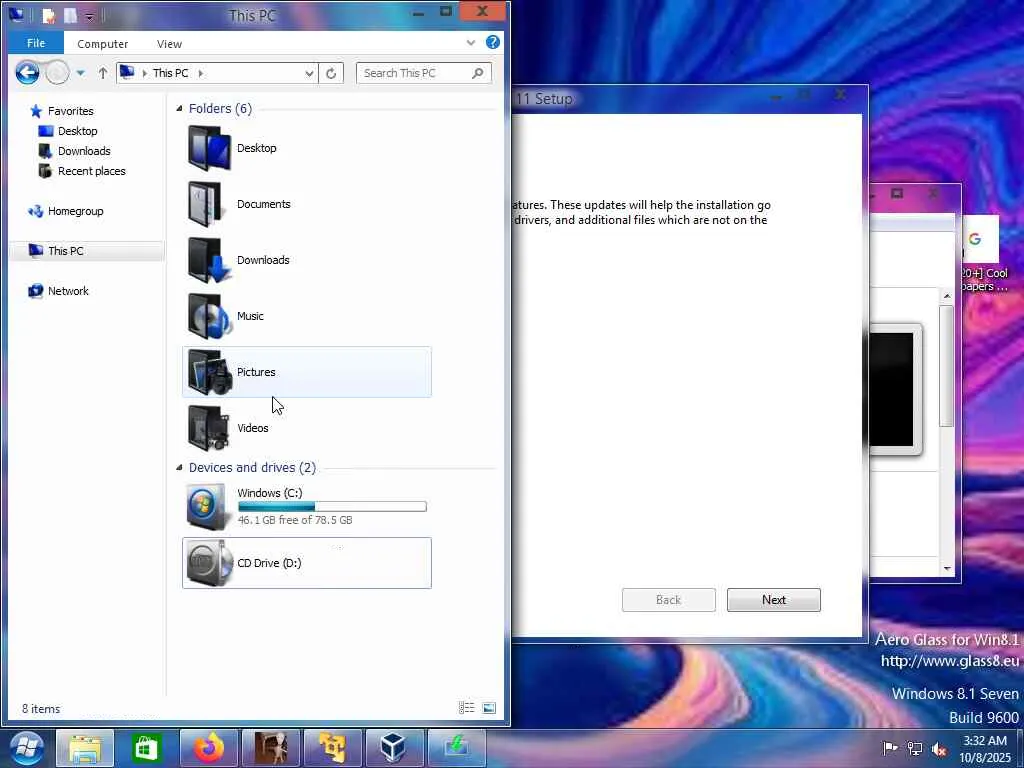This screenshot has width=1024, height=768.
Task: Open the Start orb
Action: pyautogui.click(x=26, y=748)
